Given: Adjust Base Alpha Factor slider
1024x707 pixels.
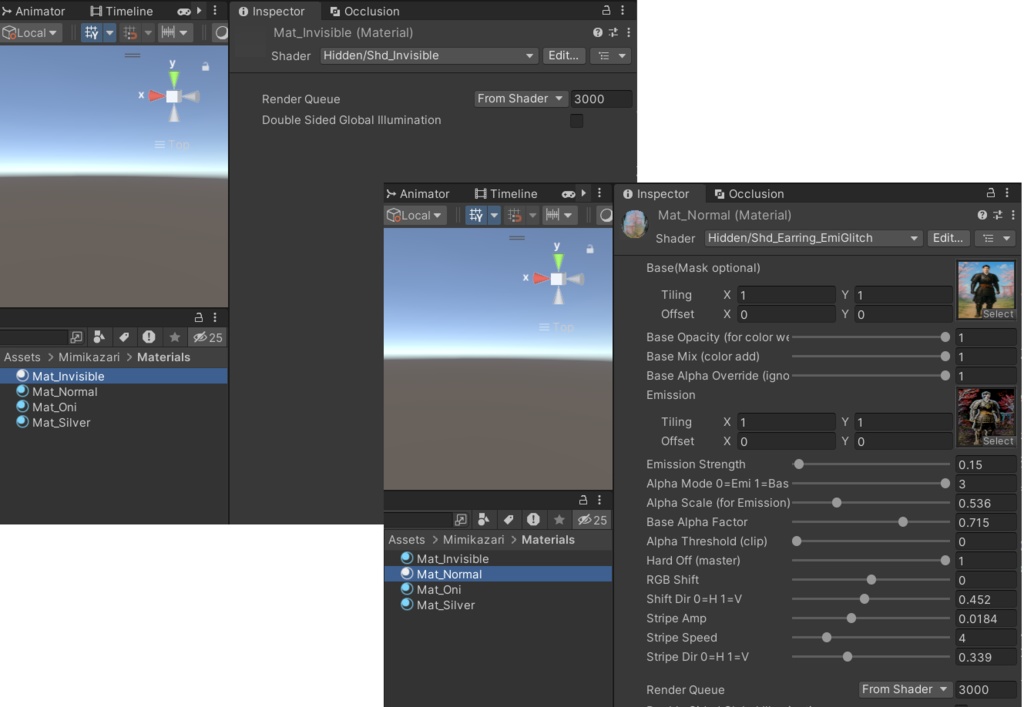Looking at the screenshot, I should (x=871, y=522).
